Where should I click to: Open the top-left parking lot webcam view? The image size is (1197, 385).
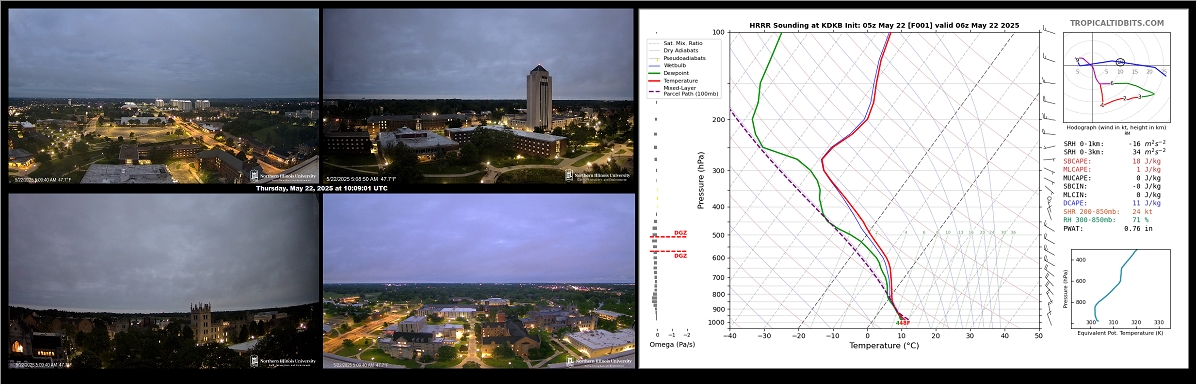pyautogui.click(x=163, y=96)
